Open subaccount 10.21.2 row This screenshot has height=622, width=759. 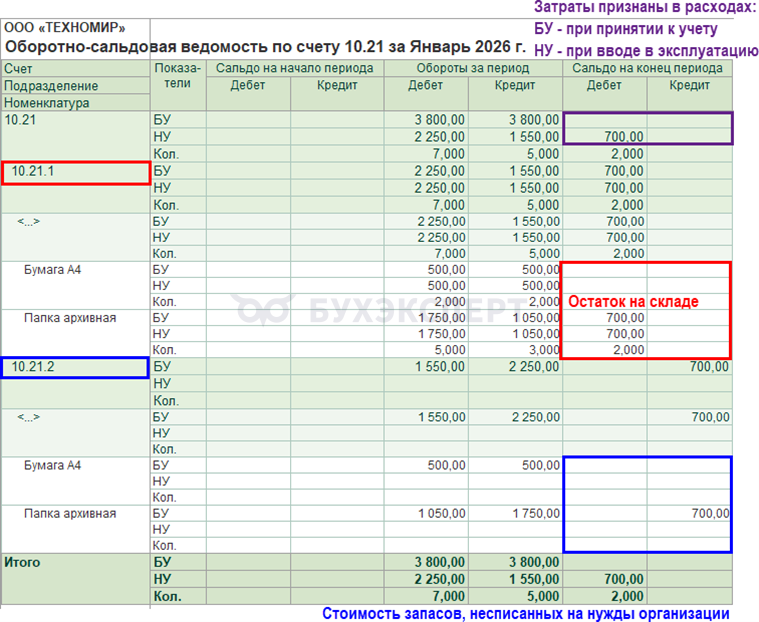click(x=33, y=366)
